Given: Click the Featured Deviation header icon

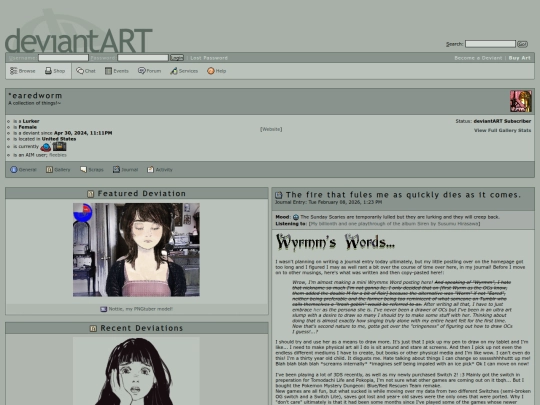Looking at the screenshot, I should tap(91, 194).
